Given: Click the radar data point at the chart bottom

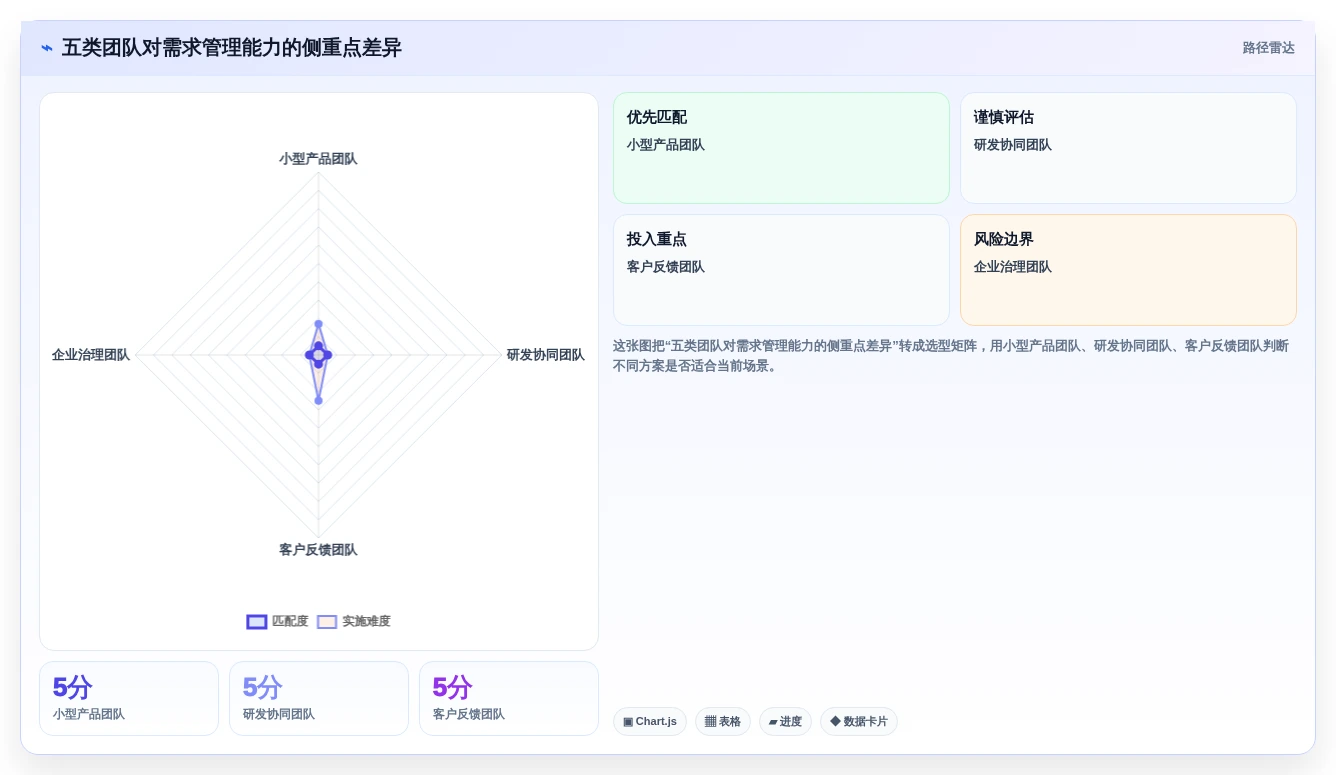Looking at the screenshot, I should [x=318, y=400].
